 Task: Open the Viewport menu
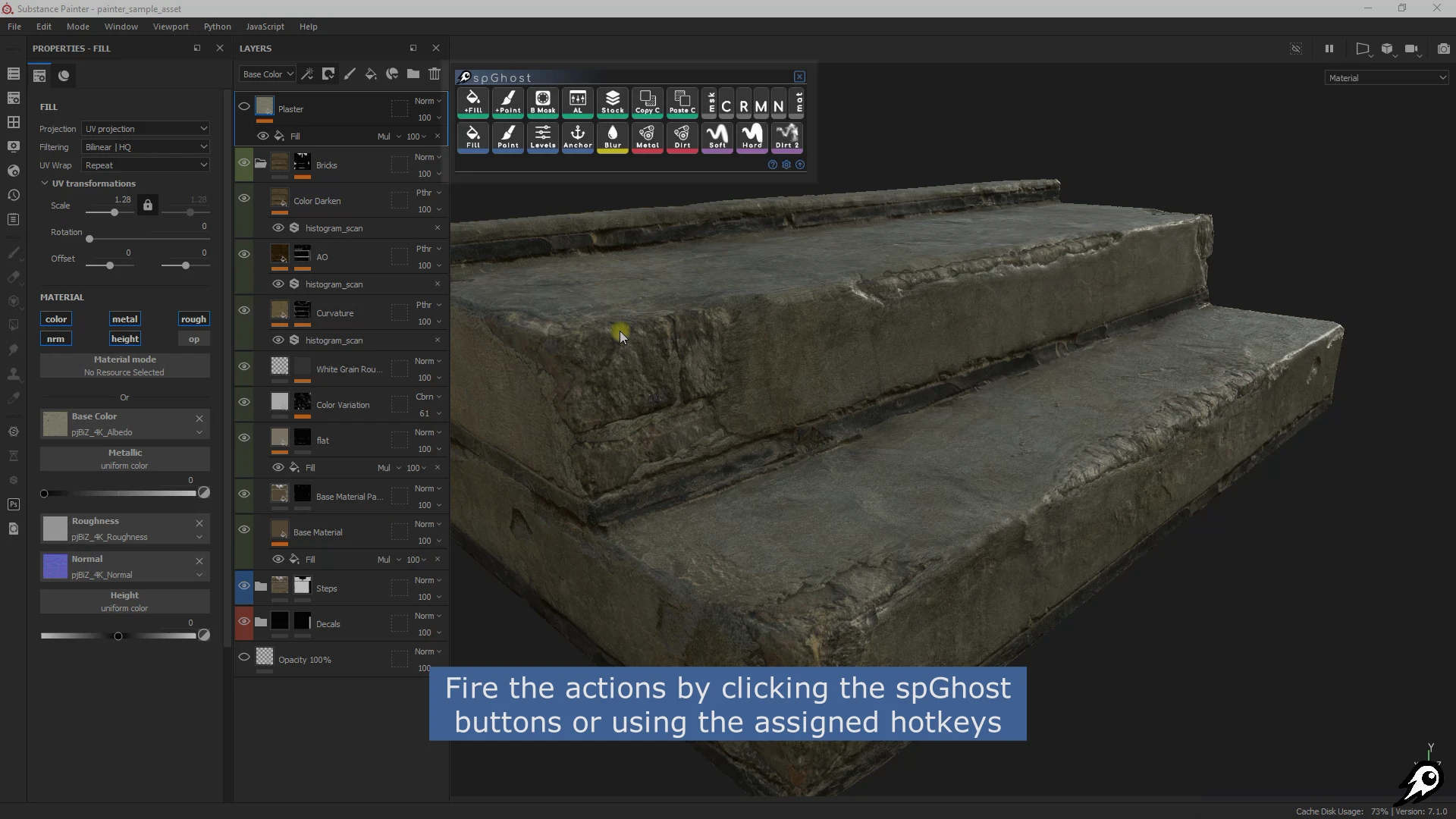pyautogui.click(x=171, y=27)
